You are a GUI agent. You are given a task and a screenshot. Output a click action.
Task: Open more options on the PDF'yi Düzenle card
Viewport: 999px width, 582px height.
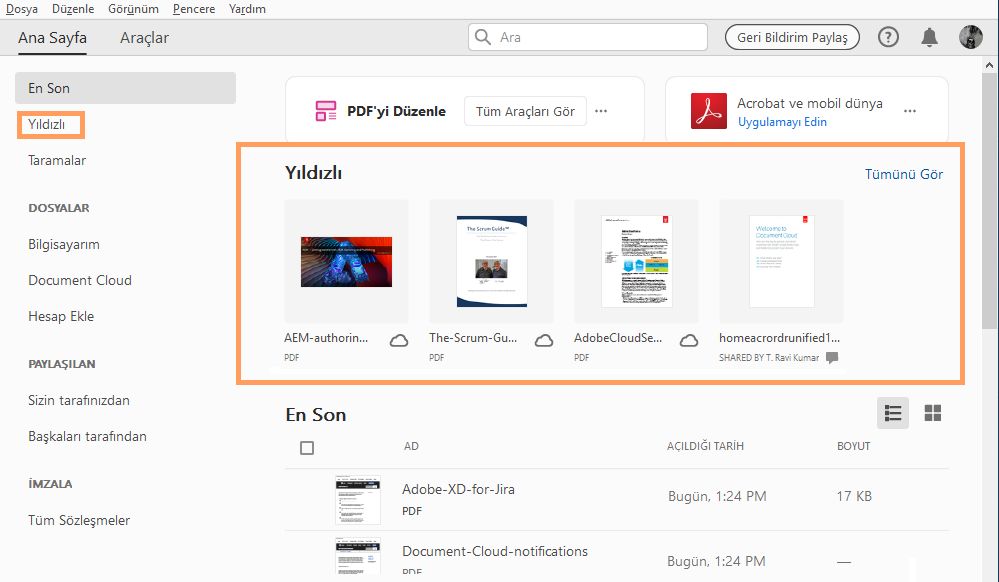tap(601, 111)
